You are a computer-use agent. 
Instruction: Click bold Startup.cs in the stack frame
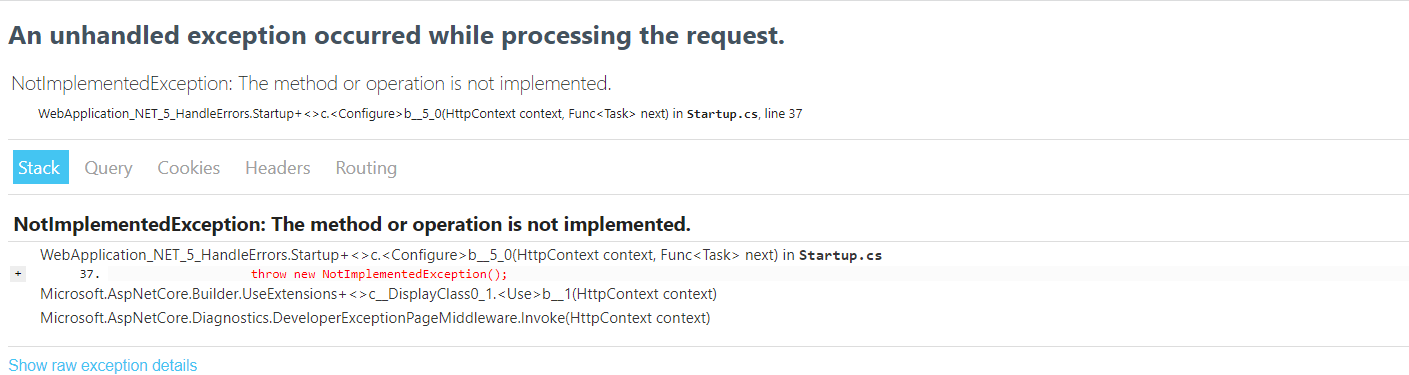pos(840,255)
